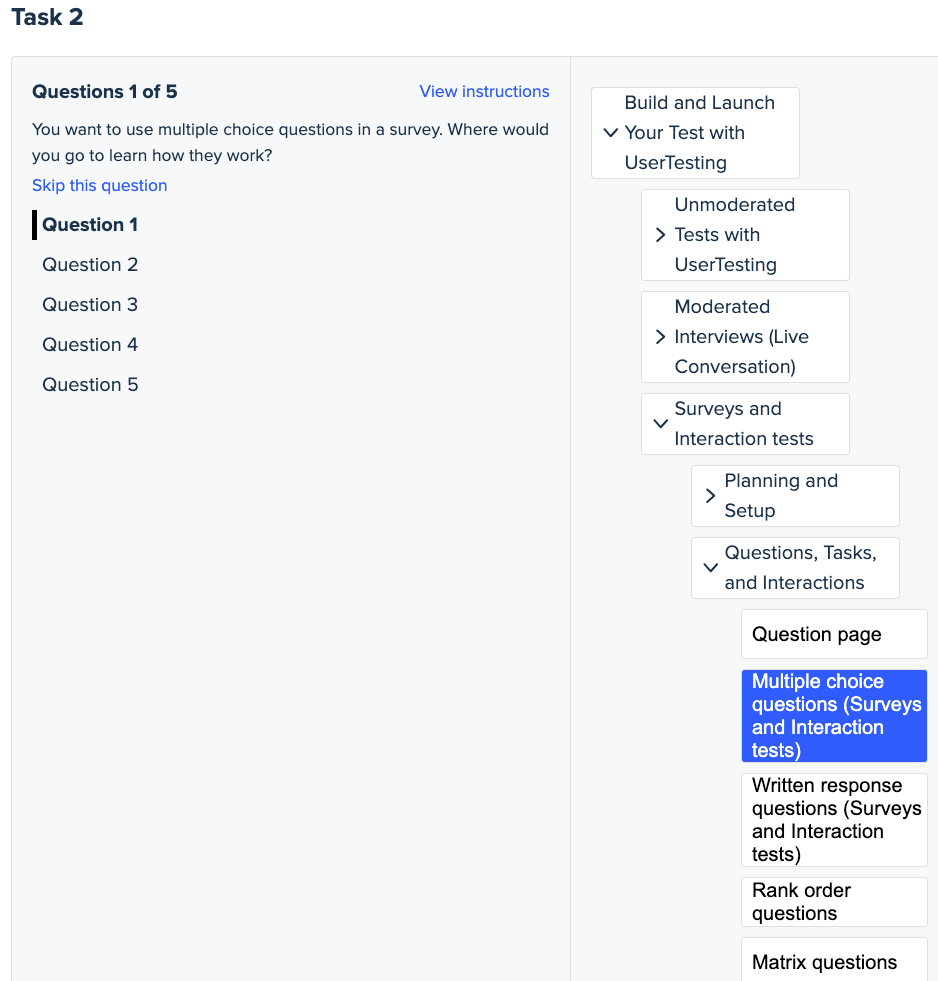Switch to Question 3
The image size is (938, 981).
point(90,305)
